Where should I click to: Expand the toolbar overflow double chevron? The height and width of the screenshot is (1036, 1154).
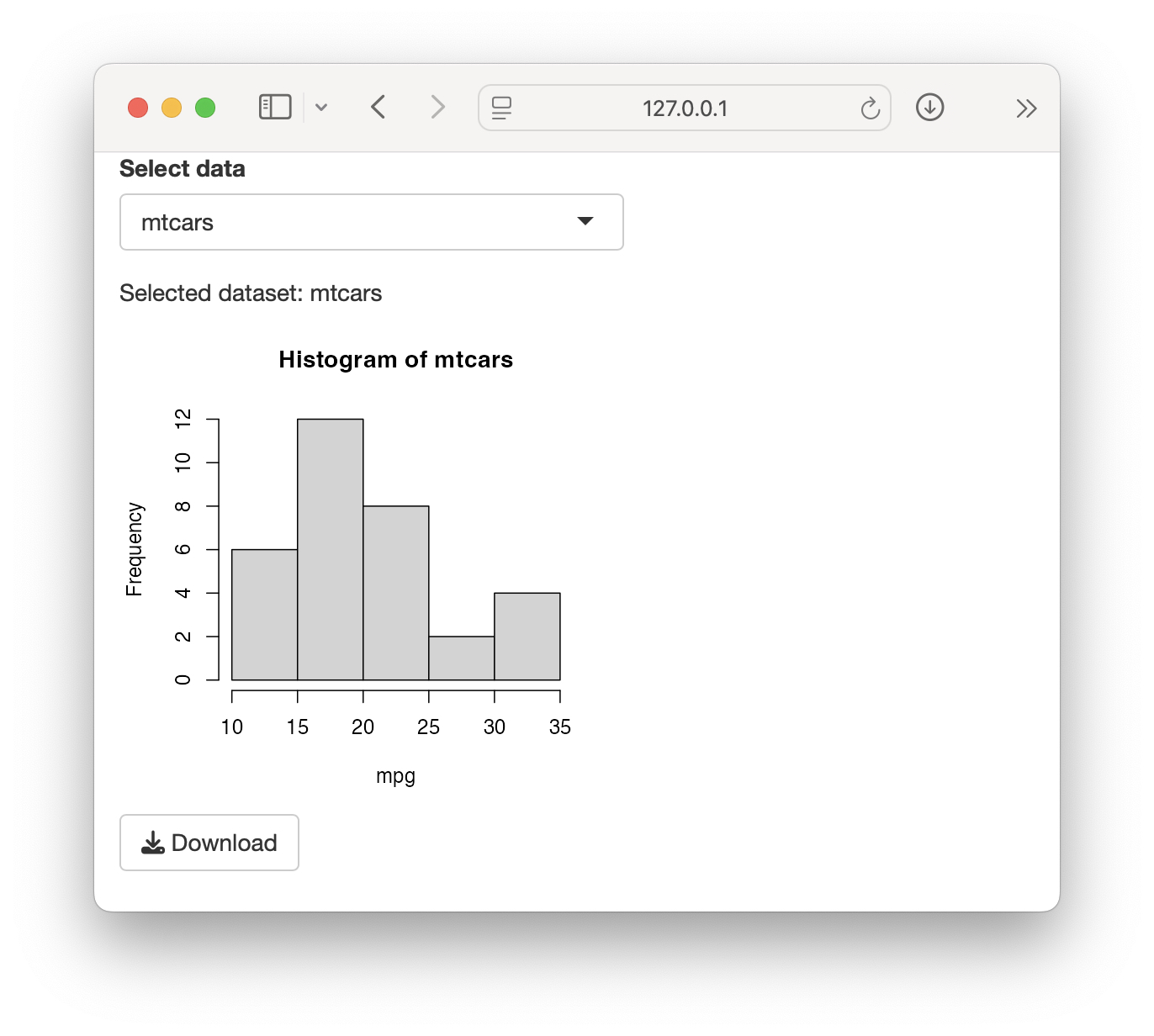pos(1026,108)
